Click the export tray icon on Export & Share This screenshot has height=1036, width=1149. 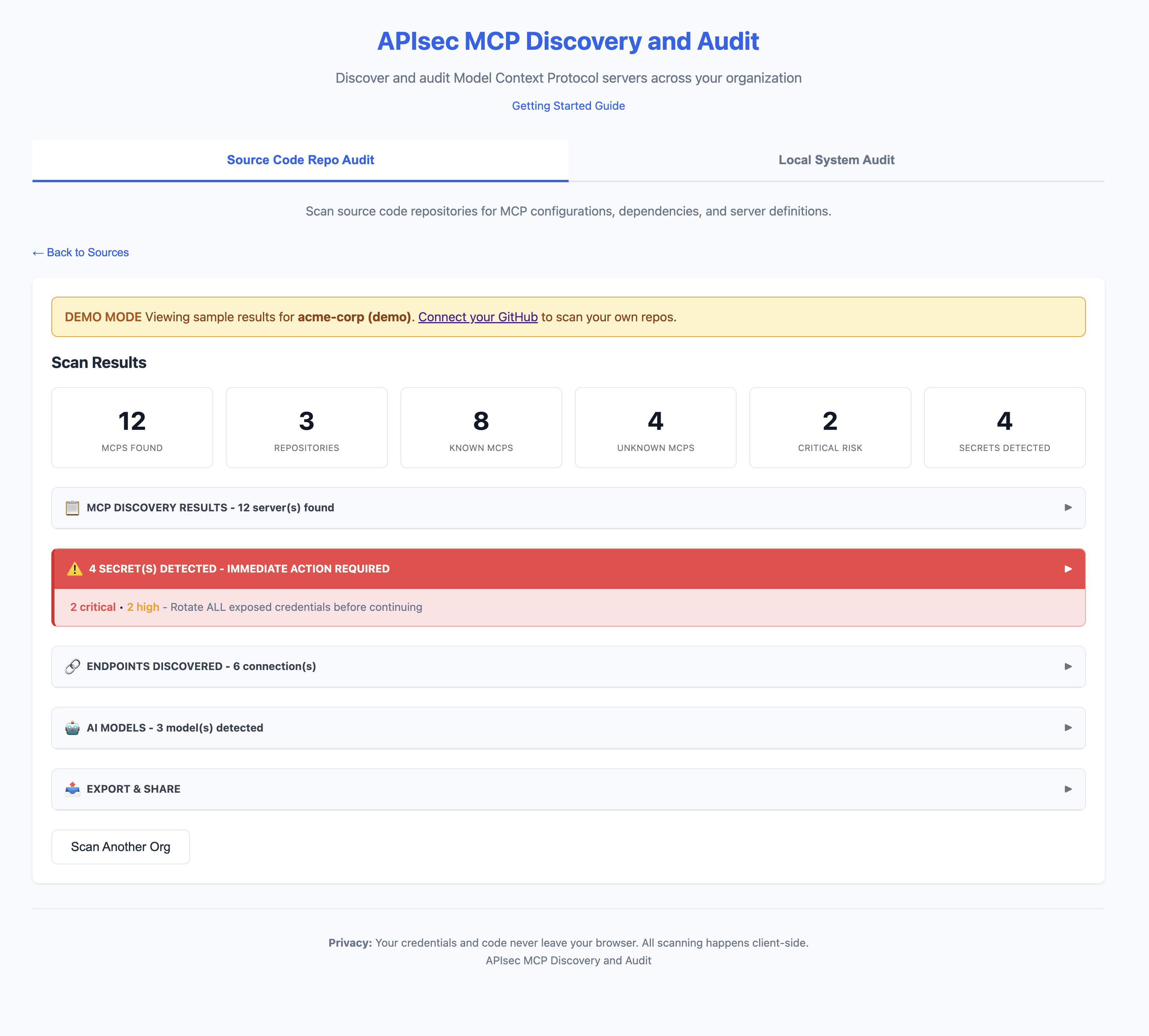(72, 789)
